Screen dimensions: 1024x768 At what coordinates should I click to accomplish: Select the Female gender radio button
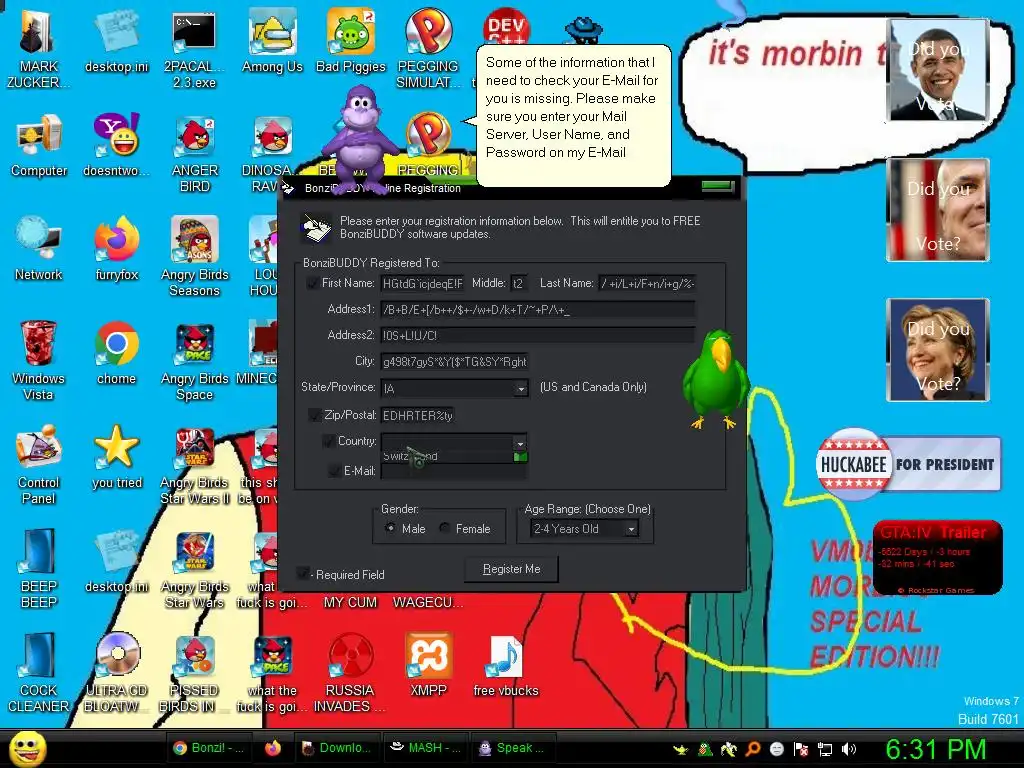click(x=444, y=528)
